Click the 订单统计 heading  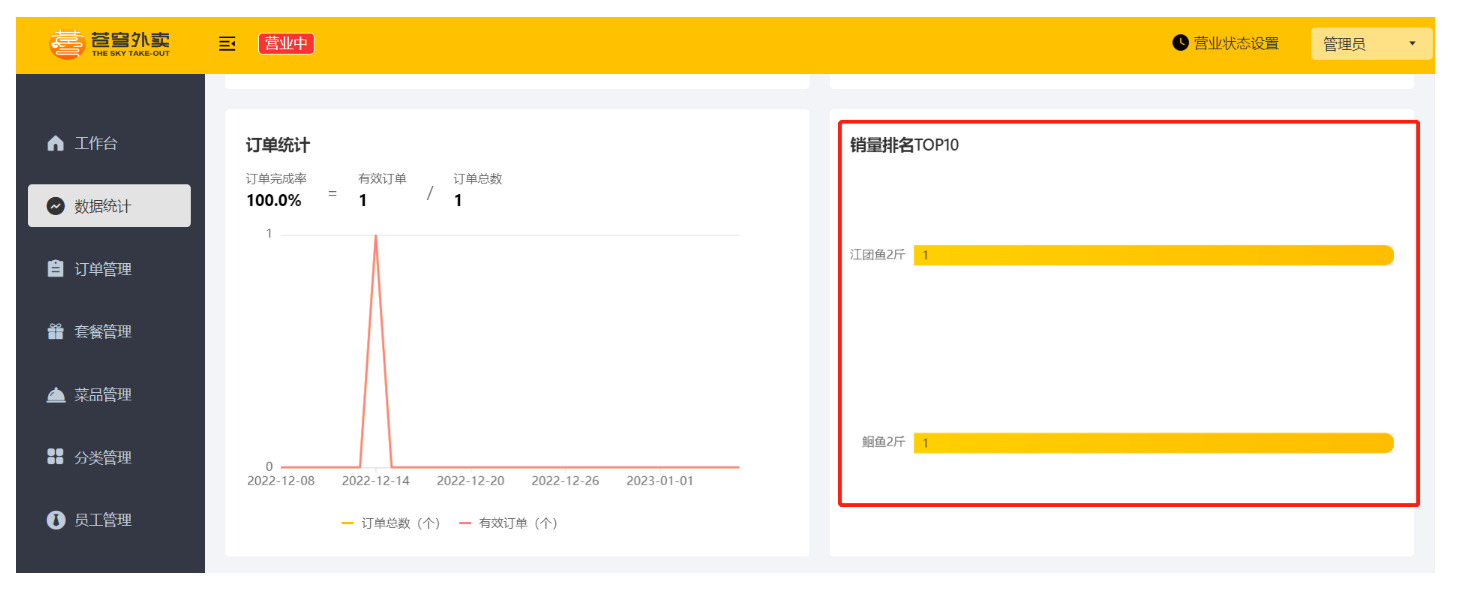click(x=278, y=146)
